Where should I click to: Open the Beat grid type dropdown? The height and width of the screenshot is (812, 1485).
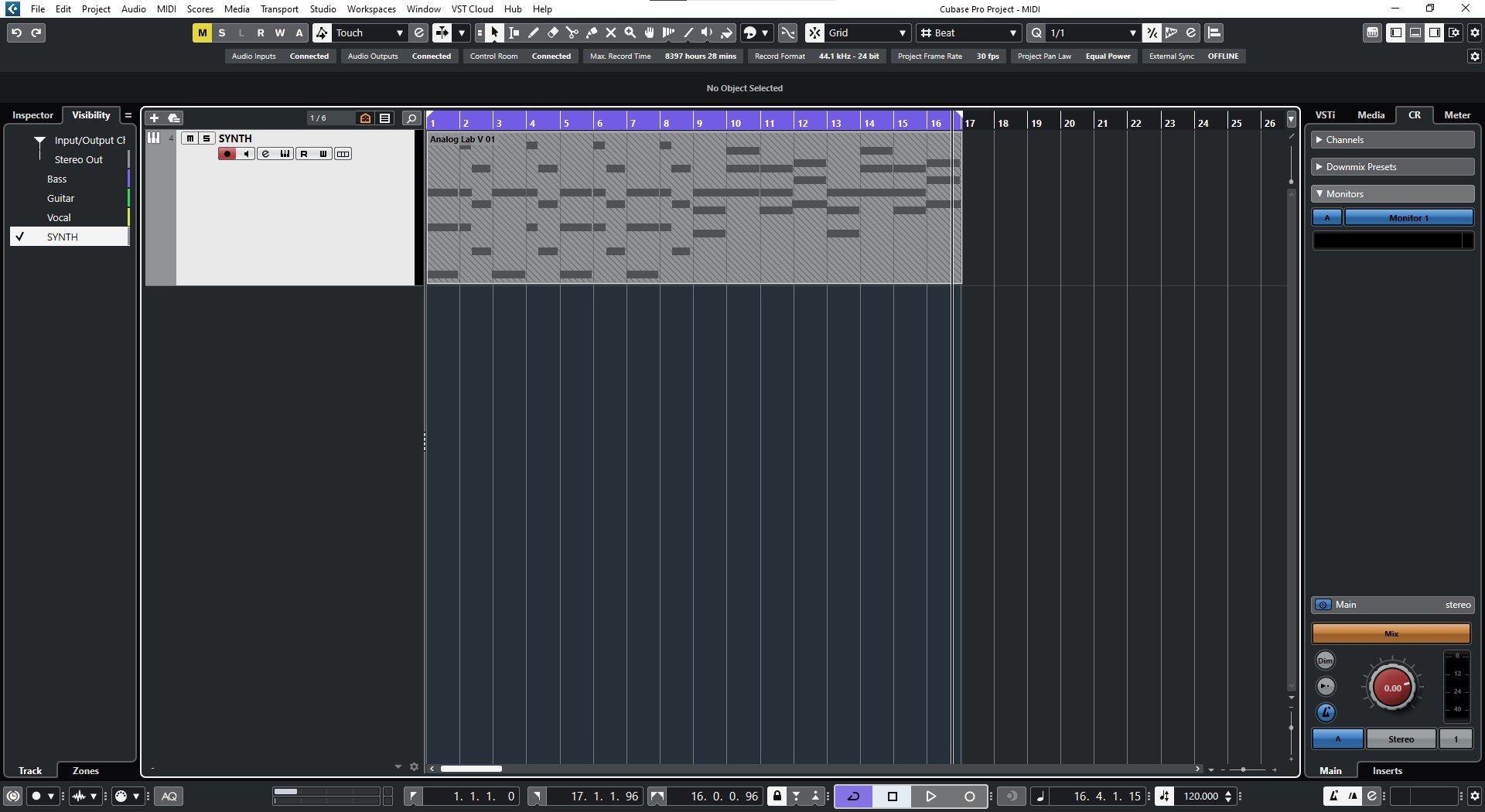coord(968,32)
